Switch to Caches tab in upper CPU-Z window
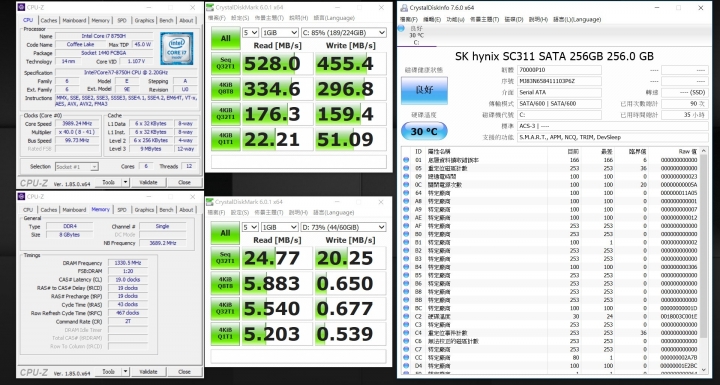This screenshot has height=385, width=720. pyautogui.click(x=49, y=21)
